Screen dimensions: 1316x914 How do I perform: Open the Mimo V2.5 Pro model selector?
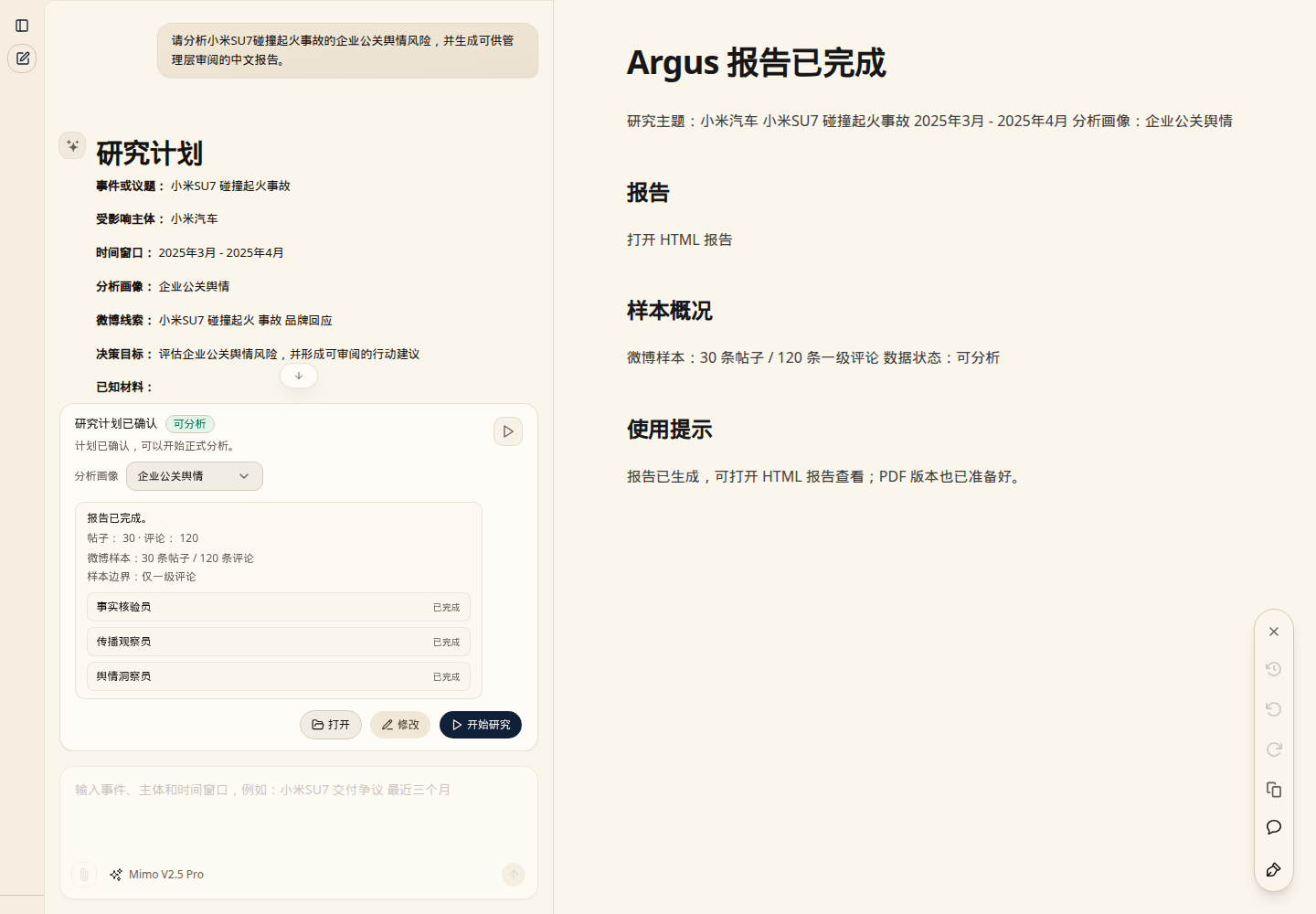click(x=156, y=875)
